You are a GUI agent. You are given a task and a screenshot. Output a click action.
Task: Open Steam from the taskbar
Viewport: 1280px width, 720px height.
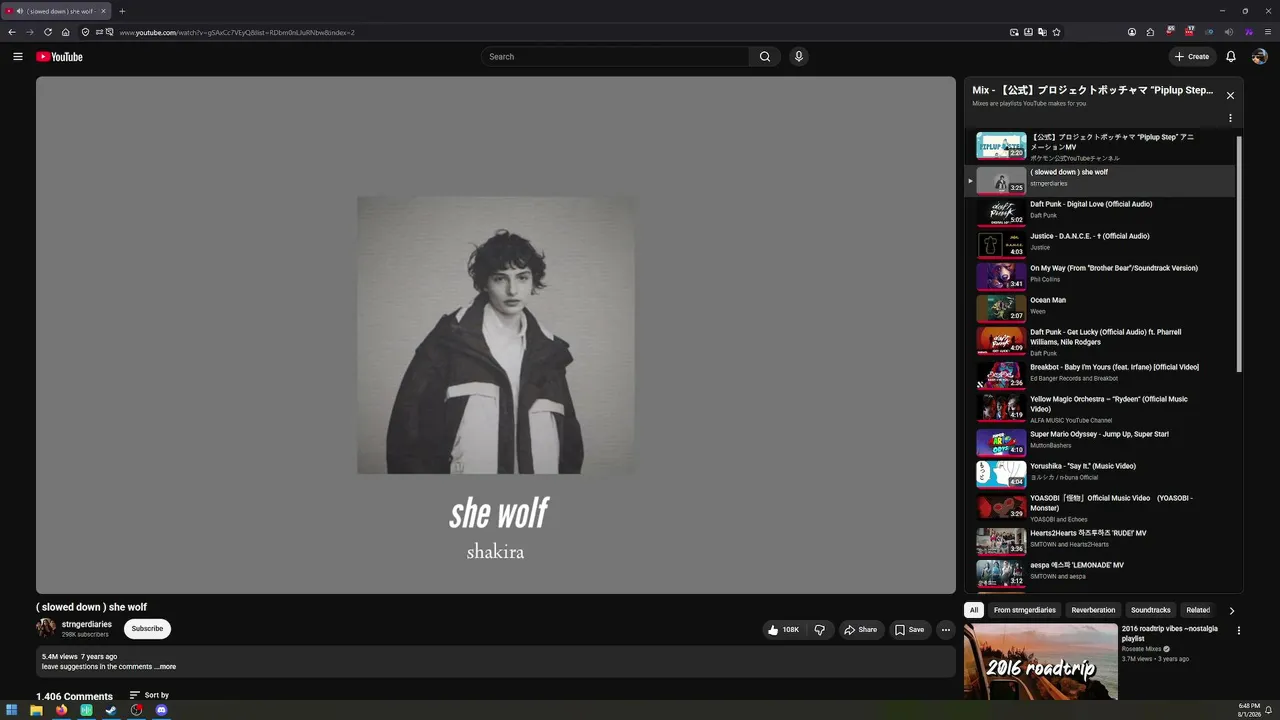coord(111,710)
